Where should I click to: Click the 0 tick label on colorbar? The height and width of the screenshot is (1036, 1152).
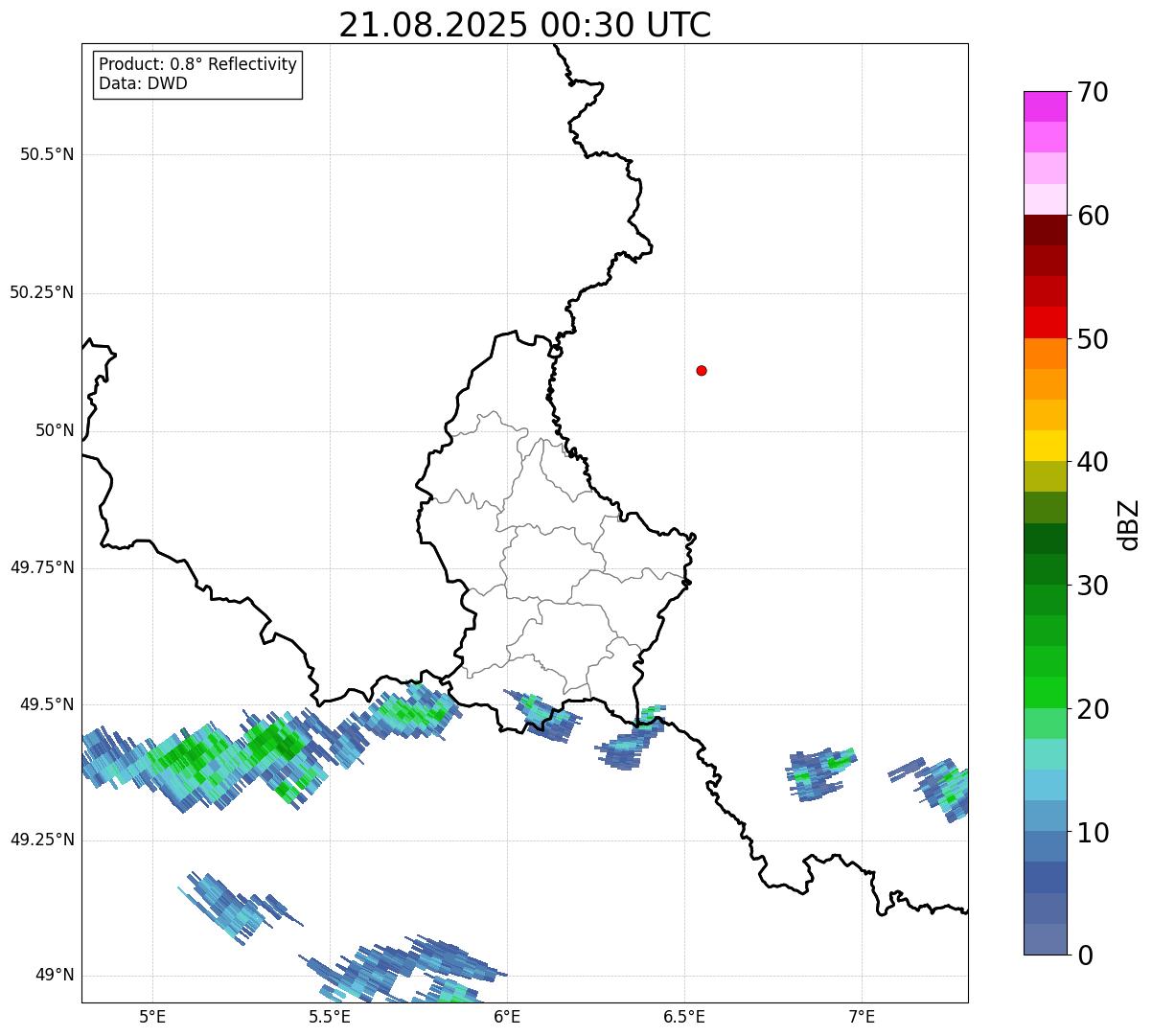pos(1085,955)
